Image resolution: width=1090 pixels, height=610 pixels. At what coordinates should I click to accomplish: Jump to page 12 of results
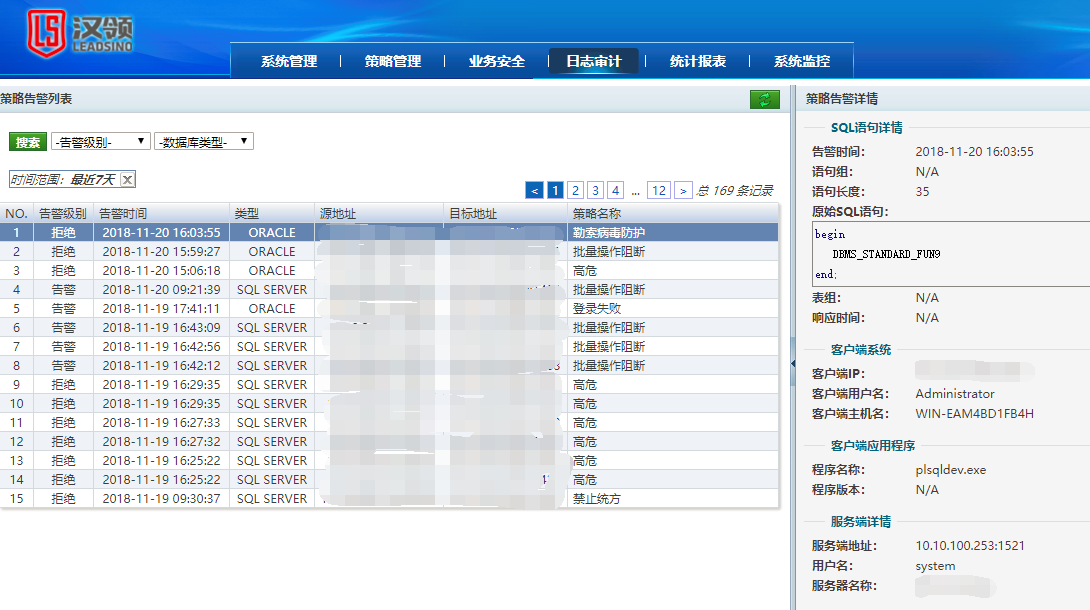[x=658, y=190]
